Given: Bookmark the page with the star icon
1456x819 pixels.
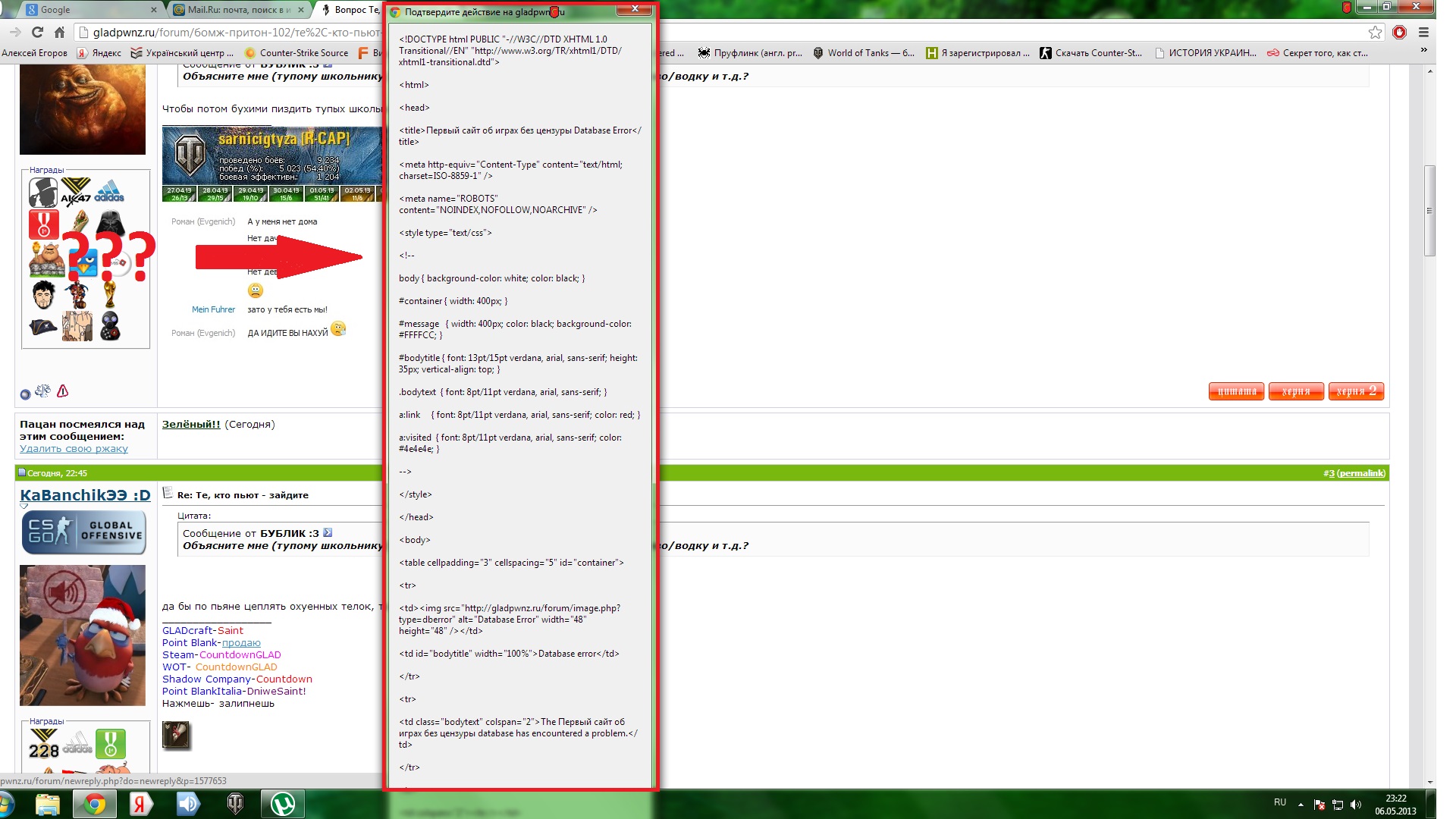Looking at the screenshot, I should pos(1375,32).
